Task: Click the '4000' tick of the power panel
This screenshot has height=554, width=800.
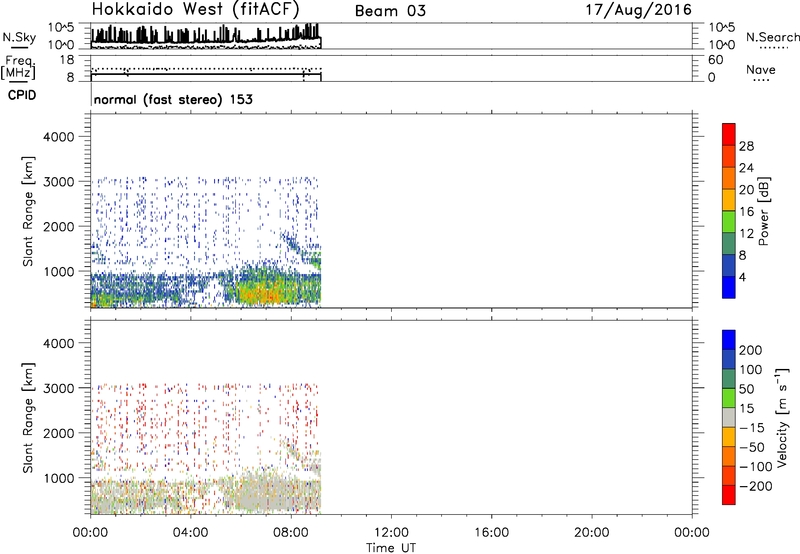Action: [x=59, y=137]
